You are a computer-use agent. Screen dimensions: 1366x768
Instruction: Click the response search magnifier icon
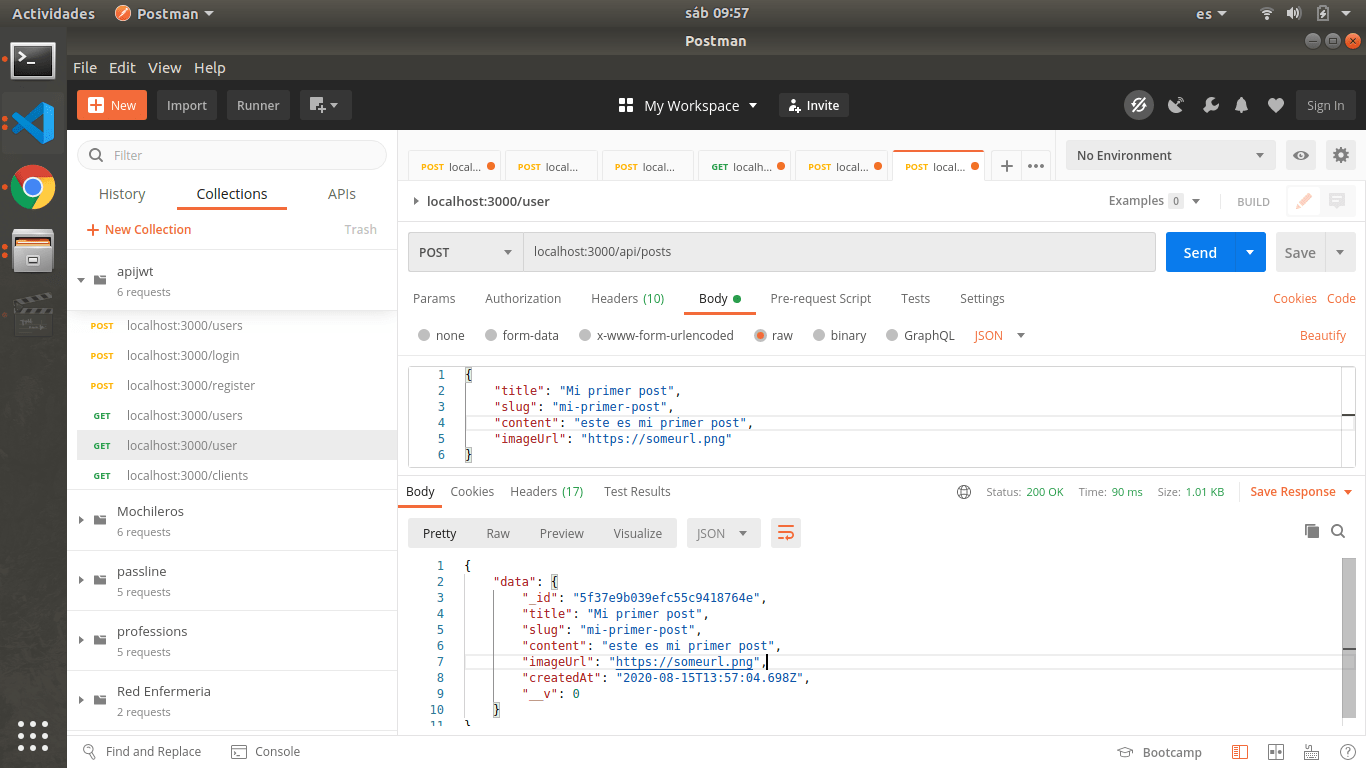tap(1338, 531)
